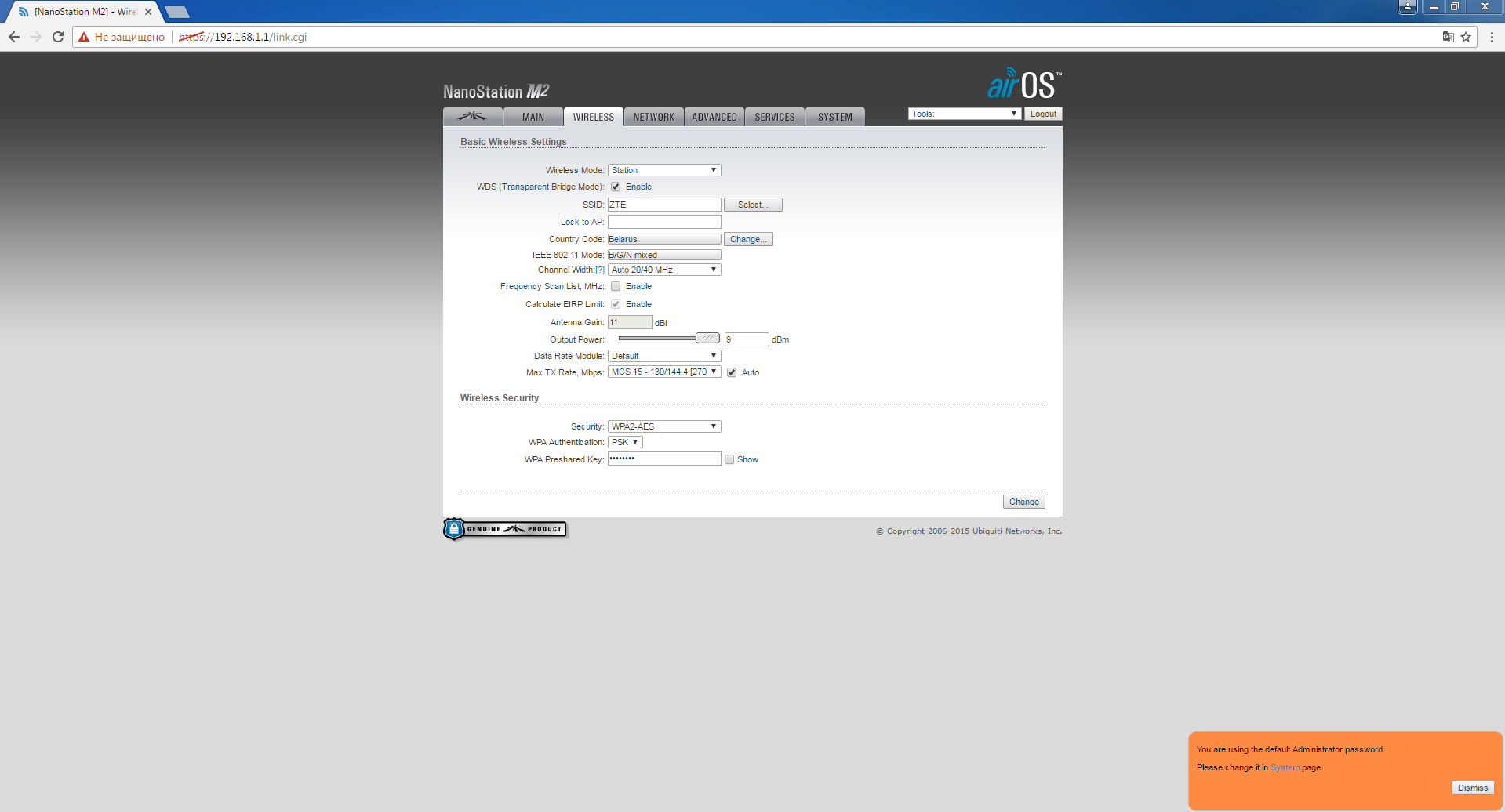Open the Channel Width dropdown

point(664,270)
